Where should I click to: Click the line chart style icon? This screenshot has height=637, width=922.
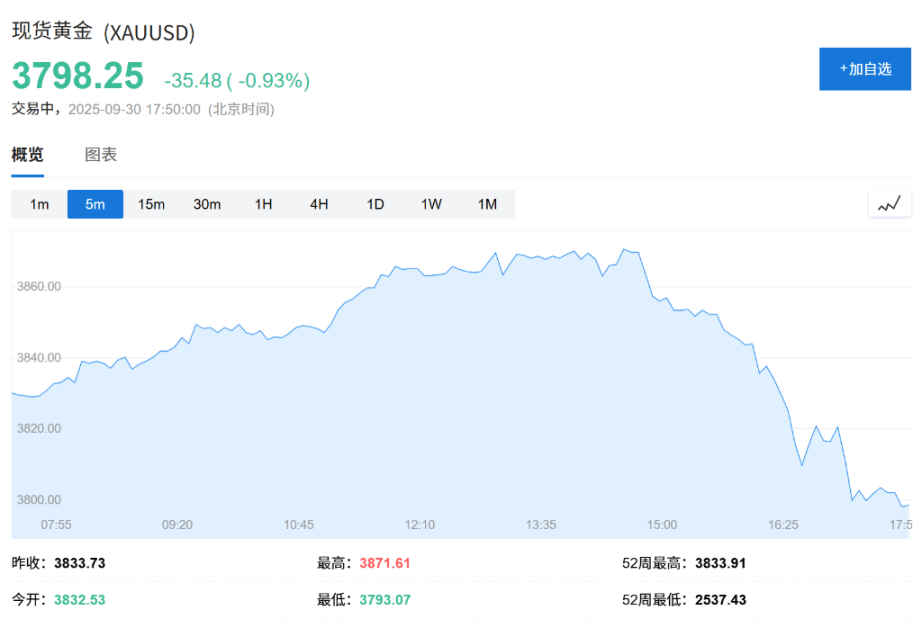pos(890,203)
